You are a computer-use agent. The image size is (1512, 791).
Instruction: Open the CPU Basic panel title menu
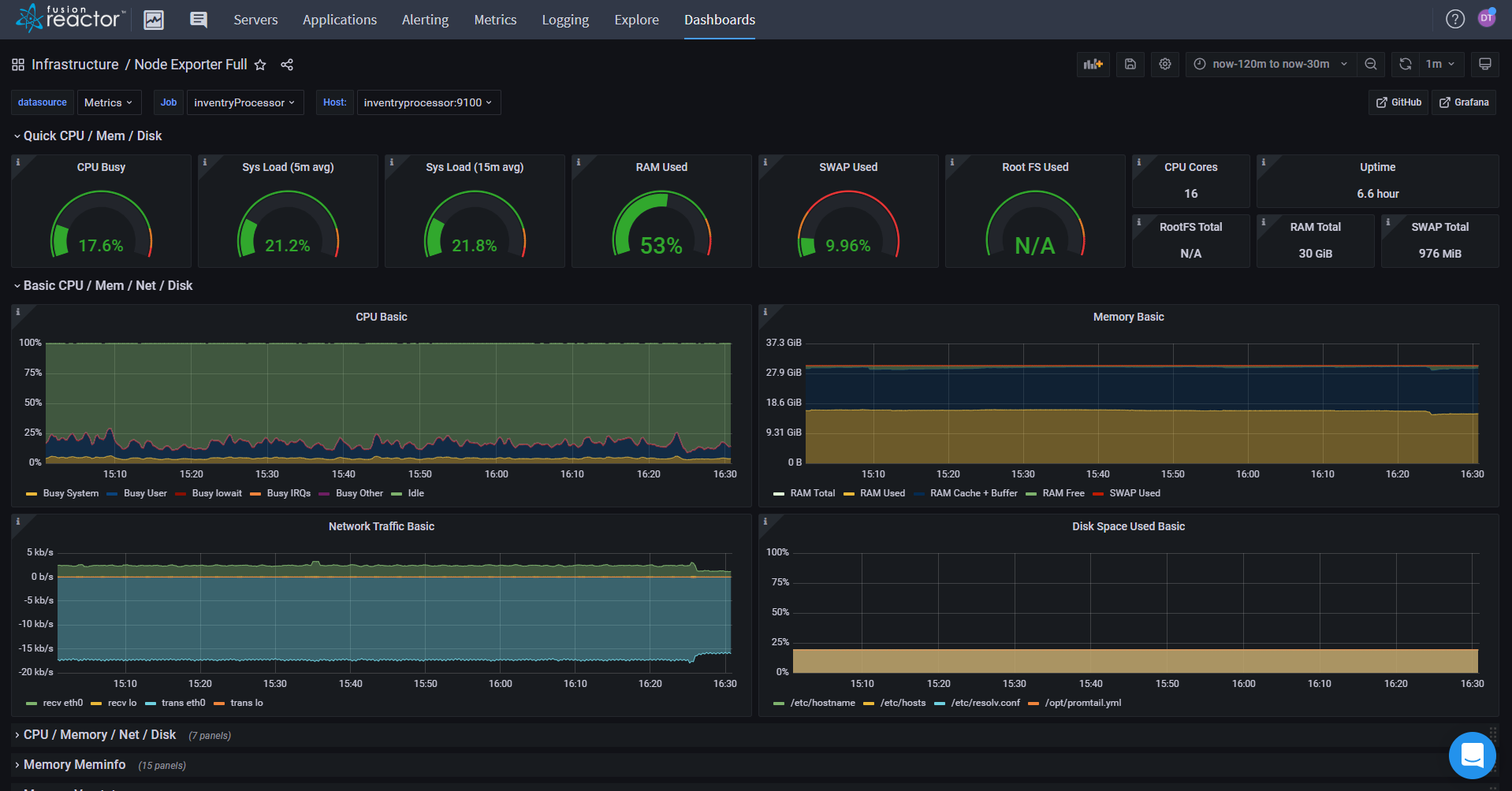click(382, 317)
